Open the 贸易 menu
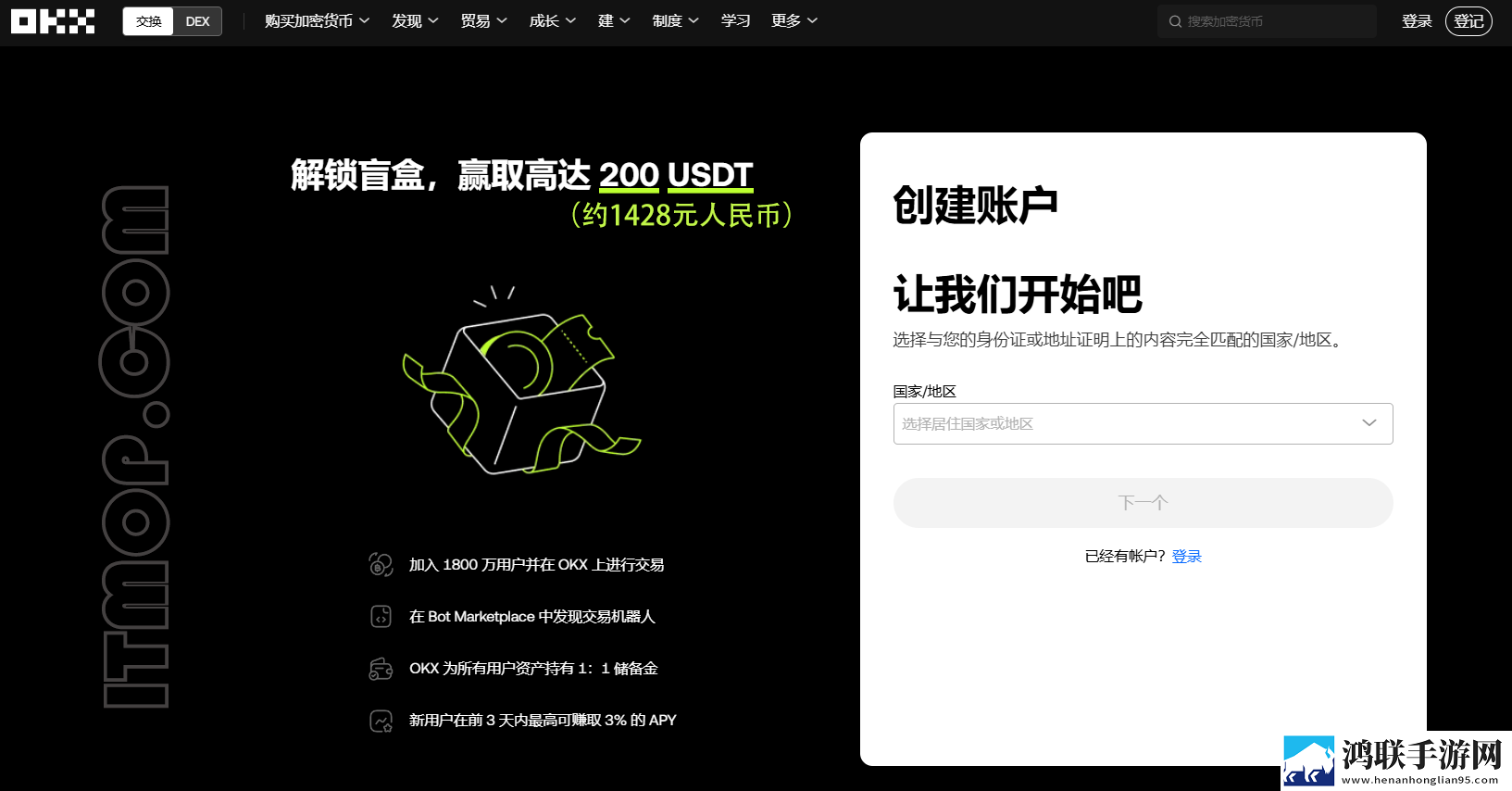1512x791 pixels. click(x=483, y=21)
